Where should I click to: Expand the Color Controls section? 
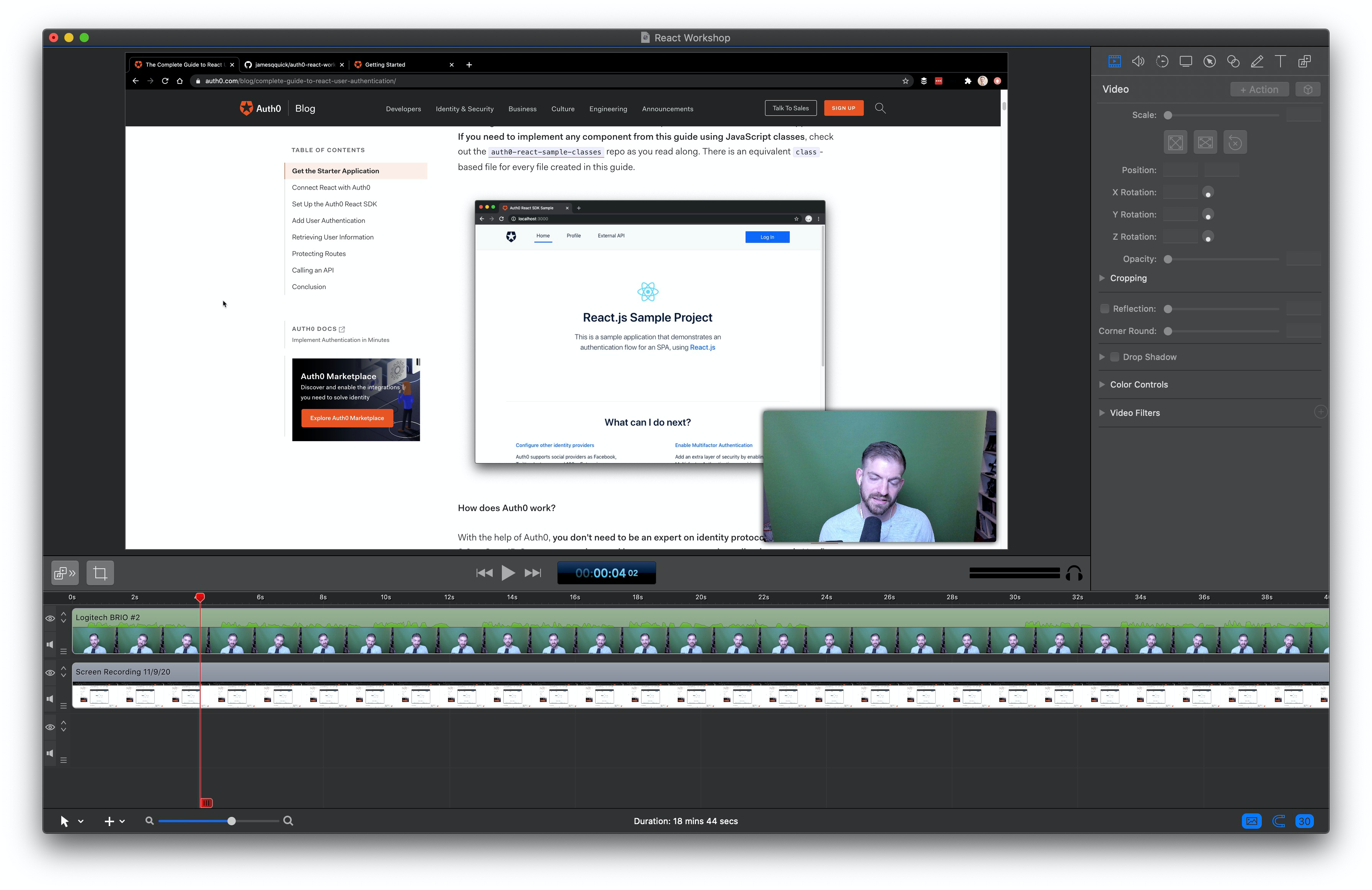pos(1102,385)
